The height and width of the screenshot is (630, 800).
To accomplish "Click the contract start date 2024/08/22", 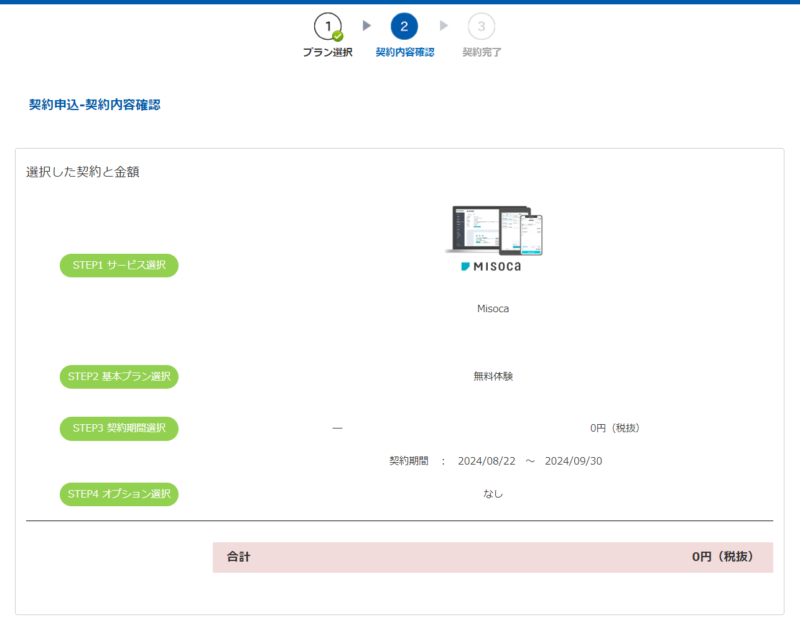I will pos(486,461).
